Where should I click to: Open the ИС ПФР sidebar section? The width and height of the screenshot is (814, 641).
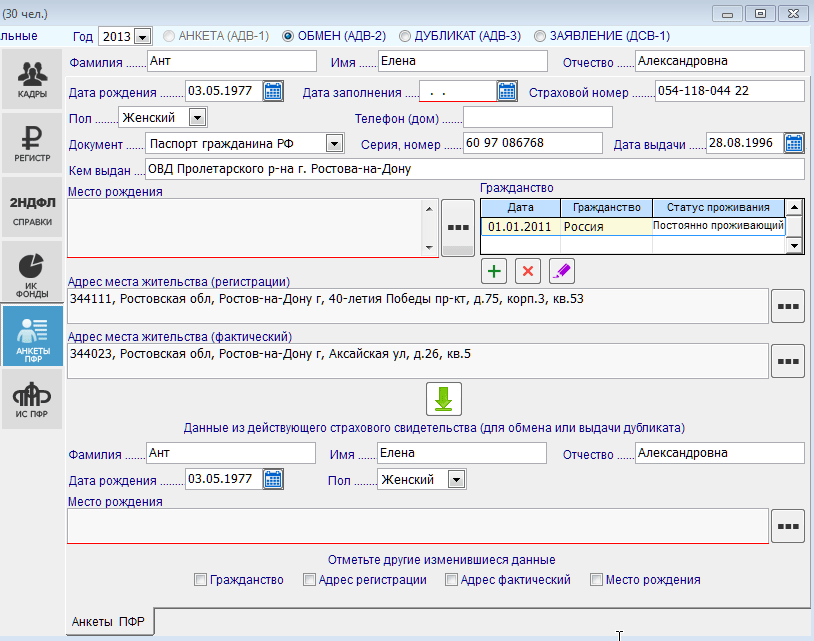coord(32,399)
